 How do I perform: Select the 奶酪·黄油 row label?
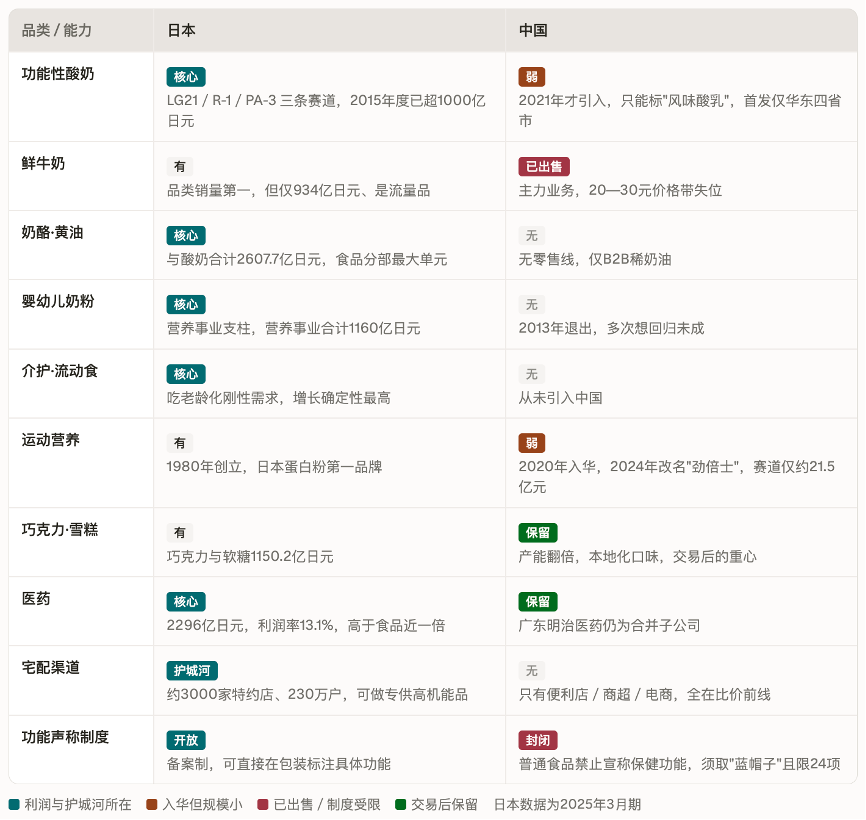pos(52,232)
